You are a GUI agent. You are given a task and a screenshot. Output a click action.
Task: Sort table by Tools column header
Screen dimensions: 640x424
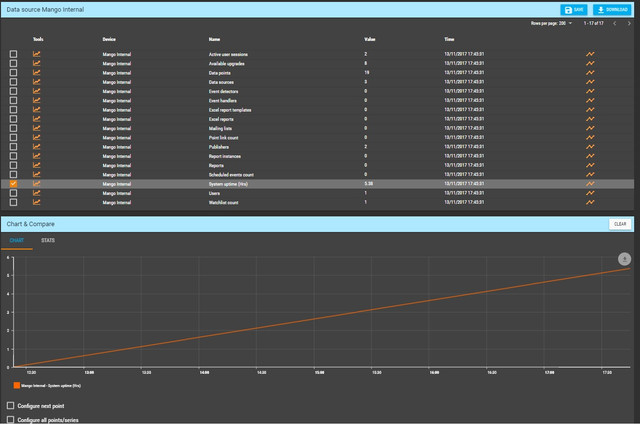pyautogui.click(x=38, y=39)
